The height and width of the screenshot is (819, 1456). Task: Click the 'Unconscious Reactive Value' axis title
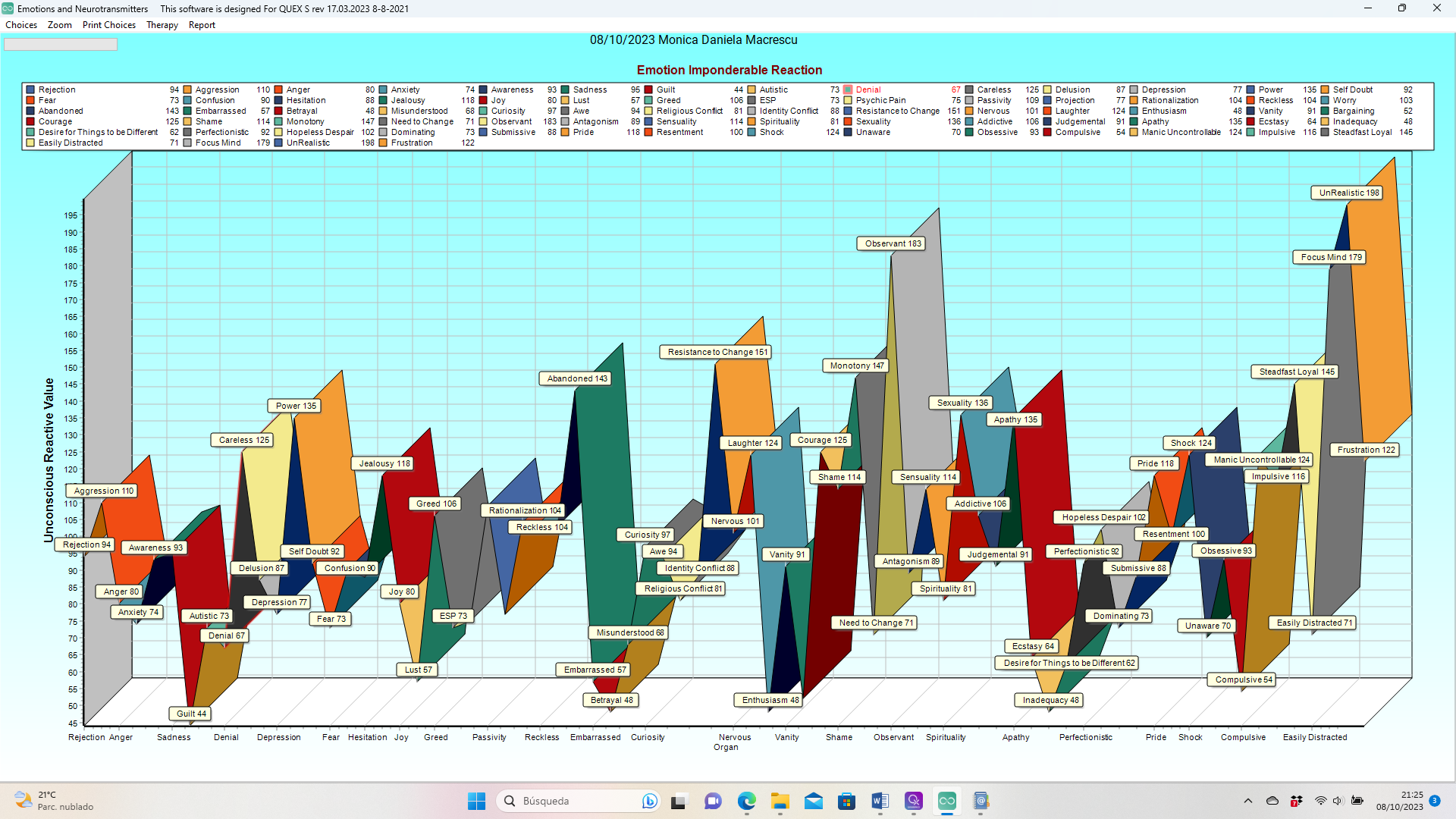pyautogui.click(x=49, y=460)
